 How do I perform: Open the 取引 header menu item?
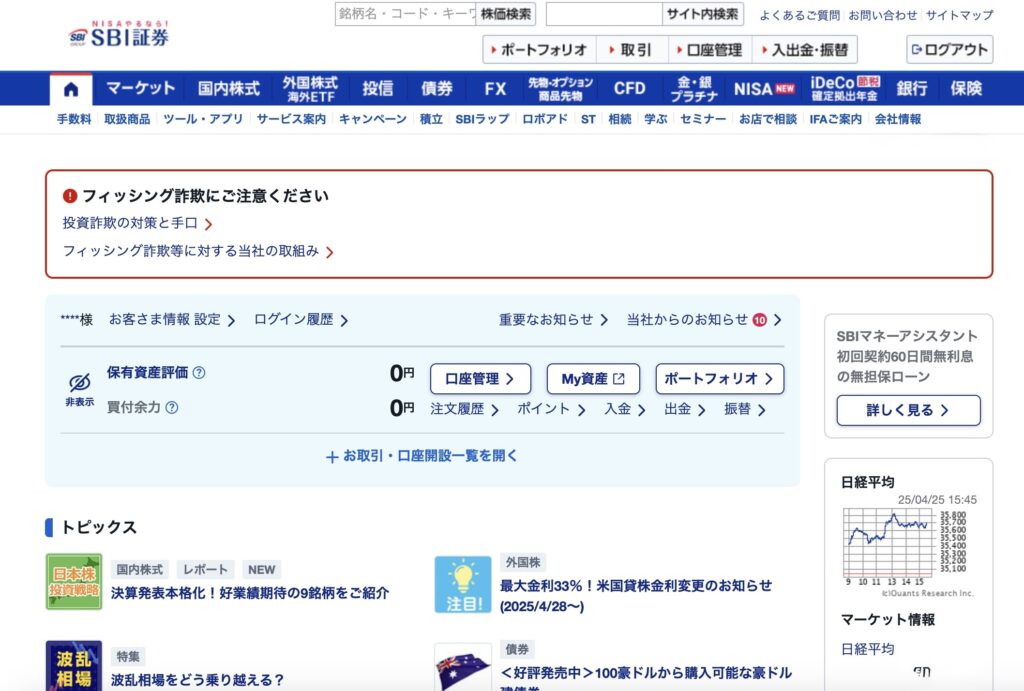point(631,50)
